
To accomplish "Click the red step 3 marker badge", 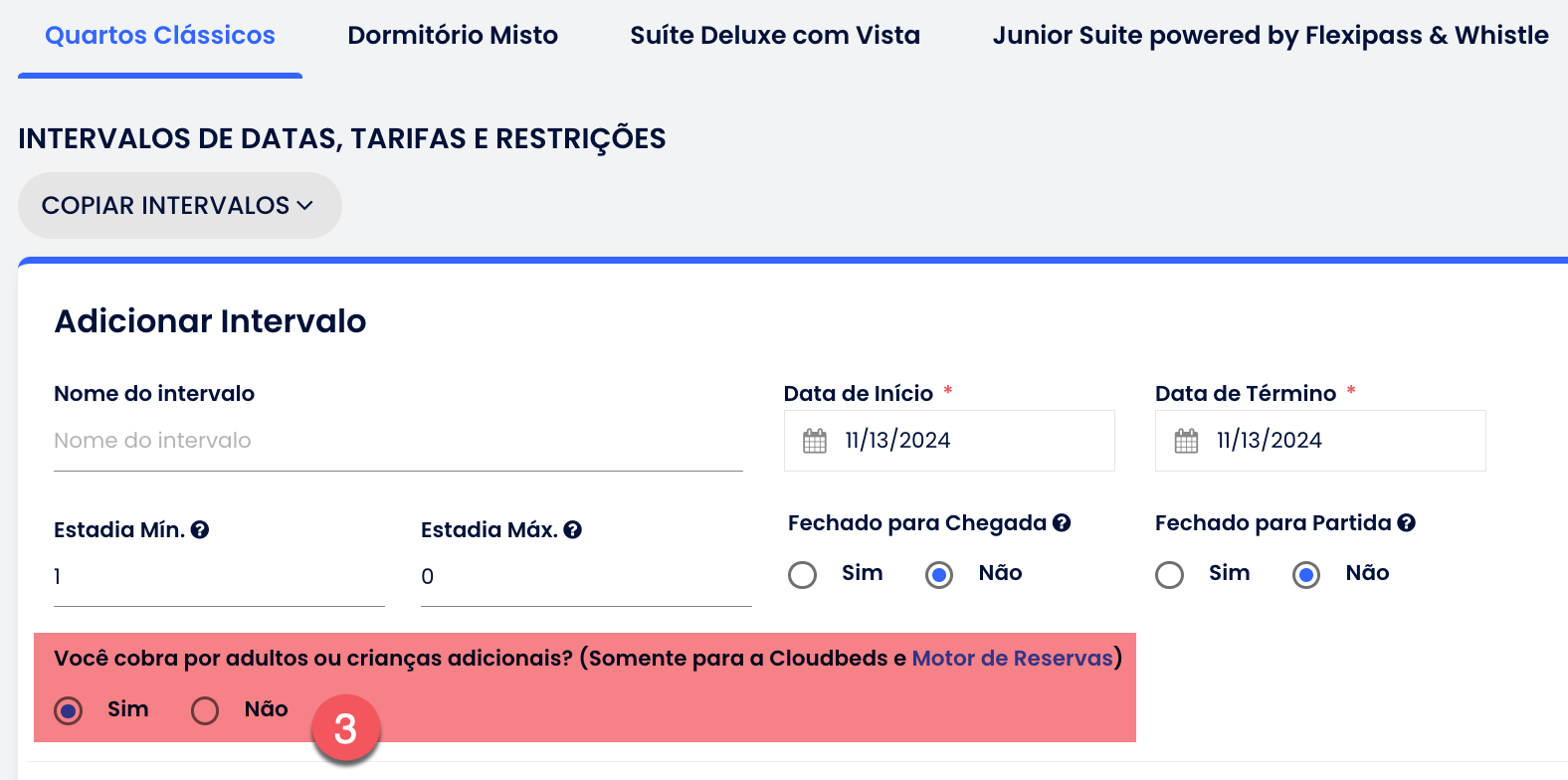I will tap(345, 729).
